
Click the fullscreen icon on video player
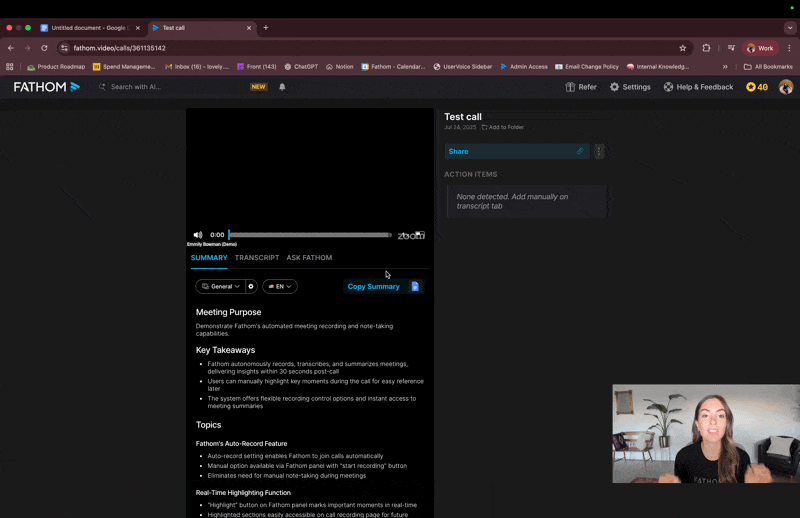(x=419, y=235)
